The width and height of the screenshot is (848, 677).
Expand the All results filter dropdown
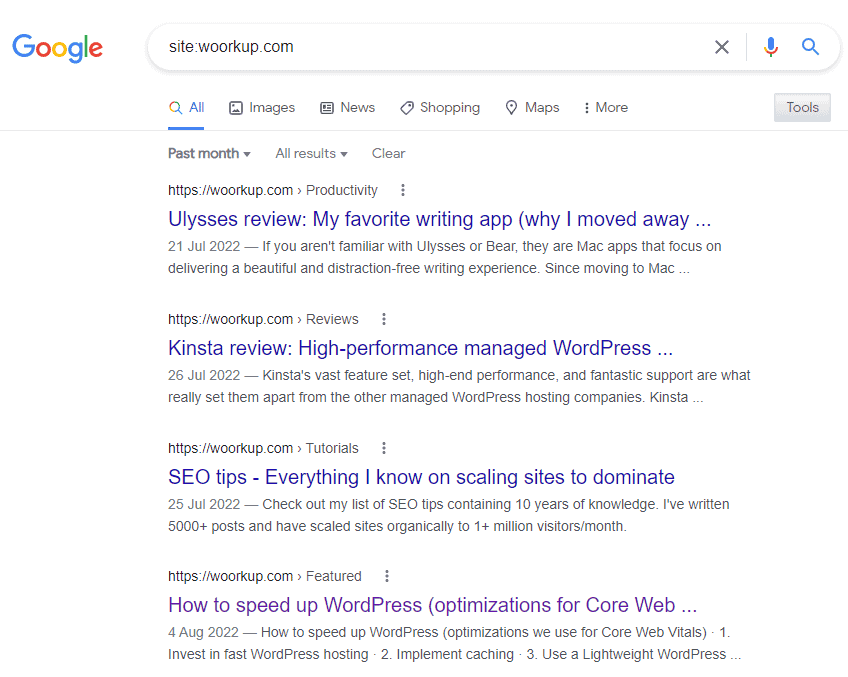click(x=311, y=153)
